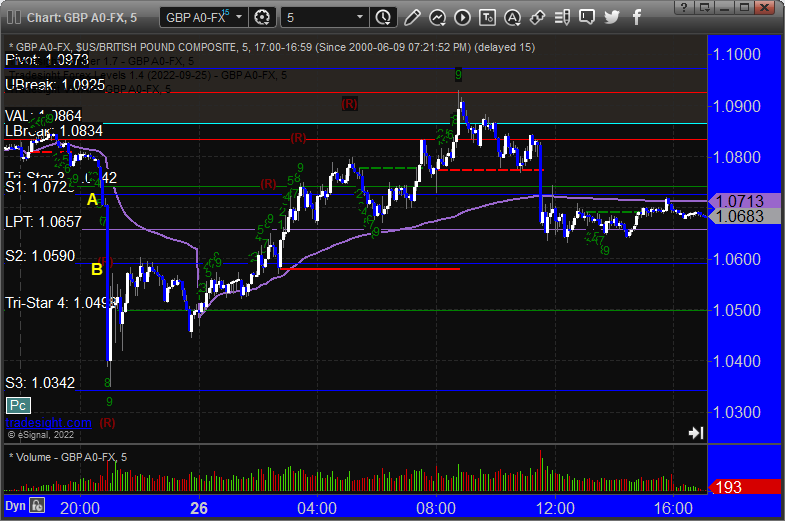Image resolution: width=785 pixels, height=521 pixels.
Task: Click the Chart: GBP A0-FX, 5 window title
Action: pyautogui.click(x=82, y=18)
